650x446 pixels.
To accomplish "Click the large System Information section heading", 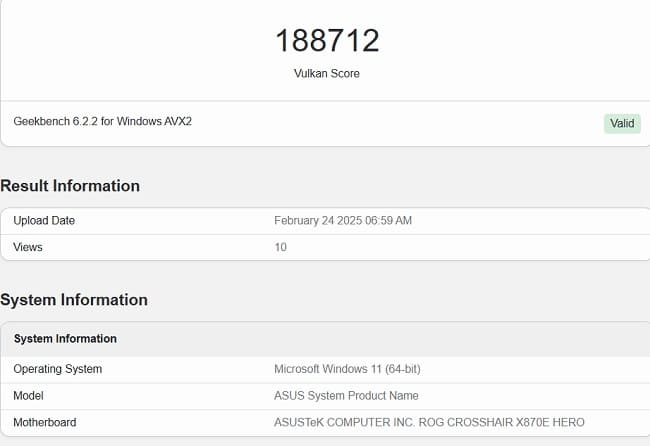I will click(74, 299).
